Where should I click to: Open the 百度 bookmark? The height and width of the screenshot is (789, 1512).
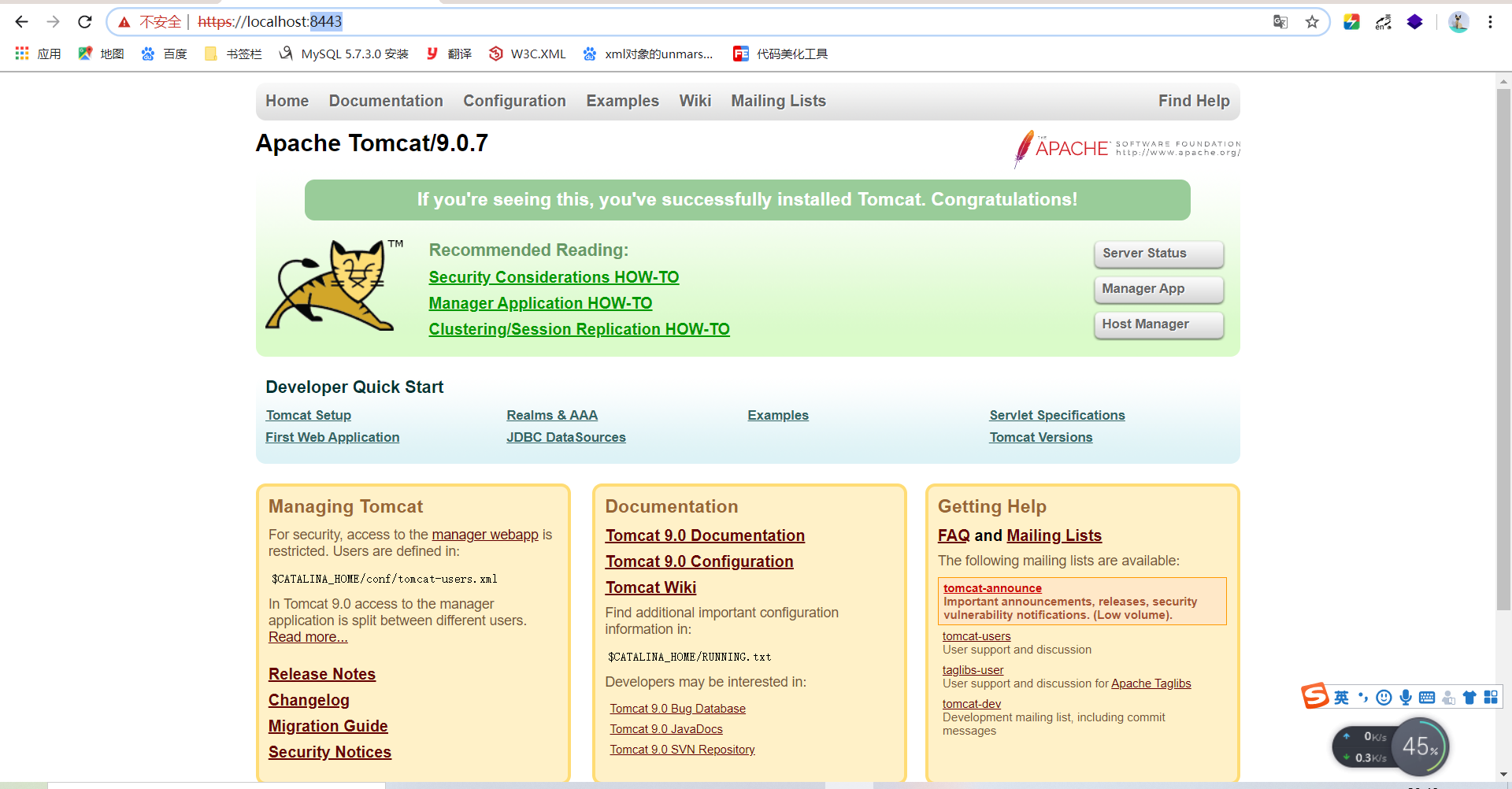pyautogui.click(x=164, y=54)
